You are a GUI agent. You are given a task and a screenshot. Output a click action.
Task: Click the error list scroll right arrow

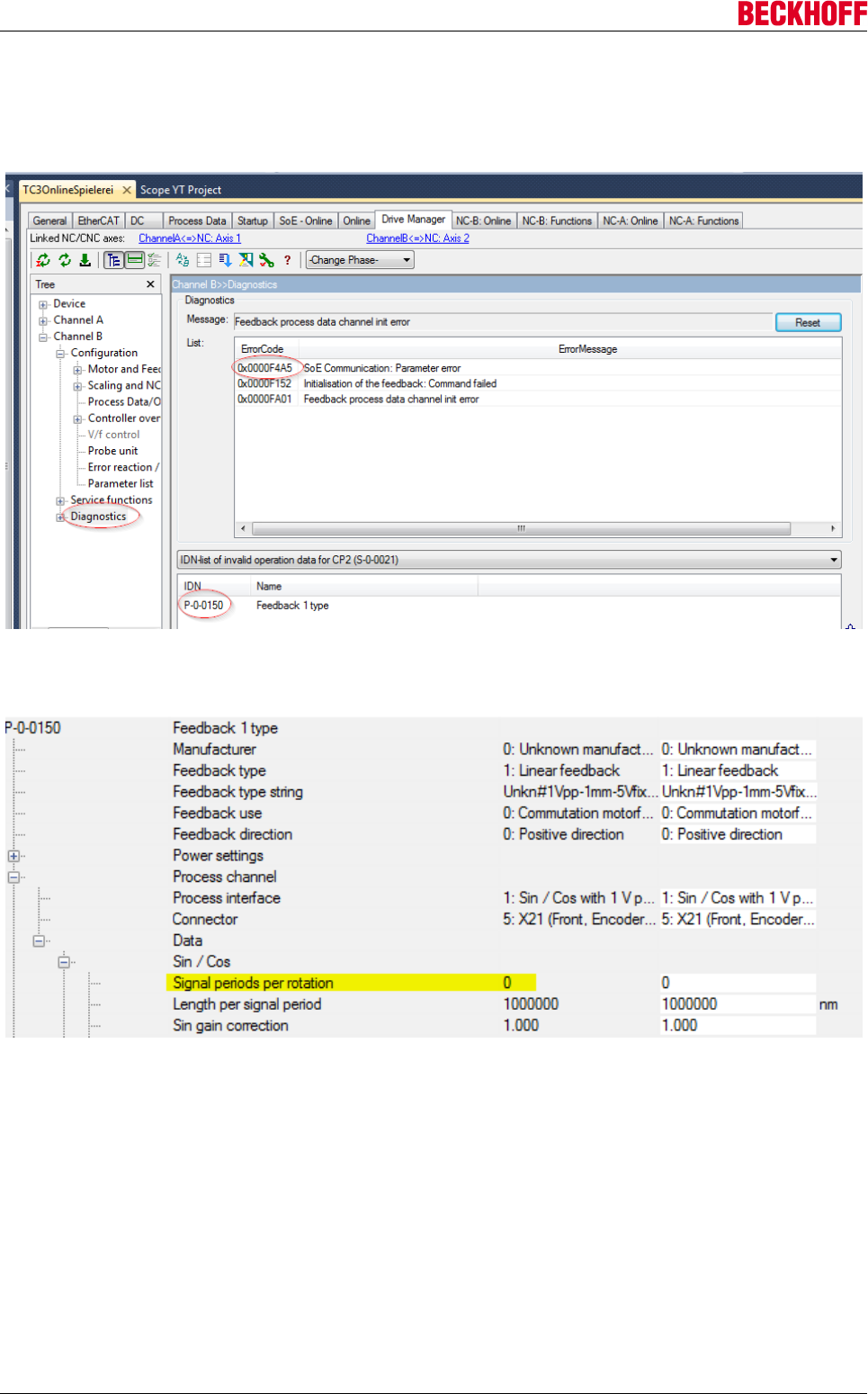click(x=833, y=528)
